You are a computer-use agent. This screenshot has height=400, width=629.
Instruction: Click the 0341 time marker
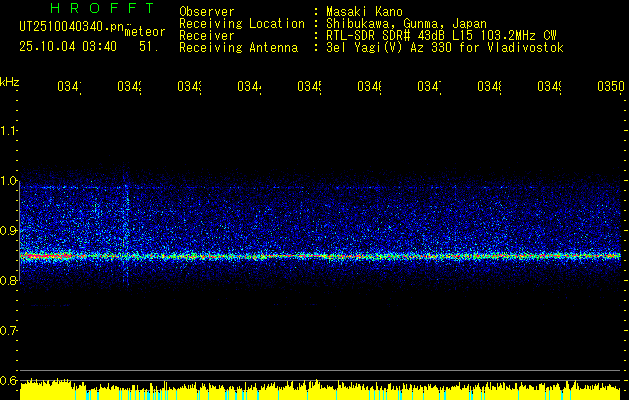click(69, 86)
